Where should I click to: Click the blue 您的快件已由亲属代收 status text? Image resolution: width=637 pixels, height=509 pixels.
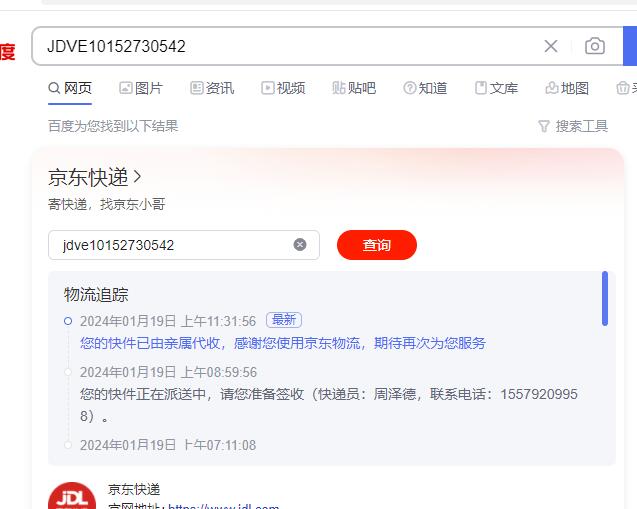[283, 343]
